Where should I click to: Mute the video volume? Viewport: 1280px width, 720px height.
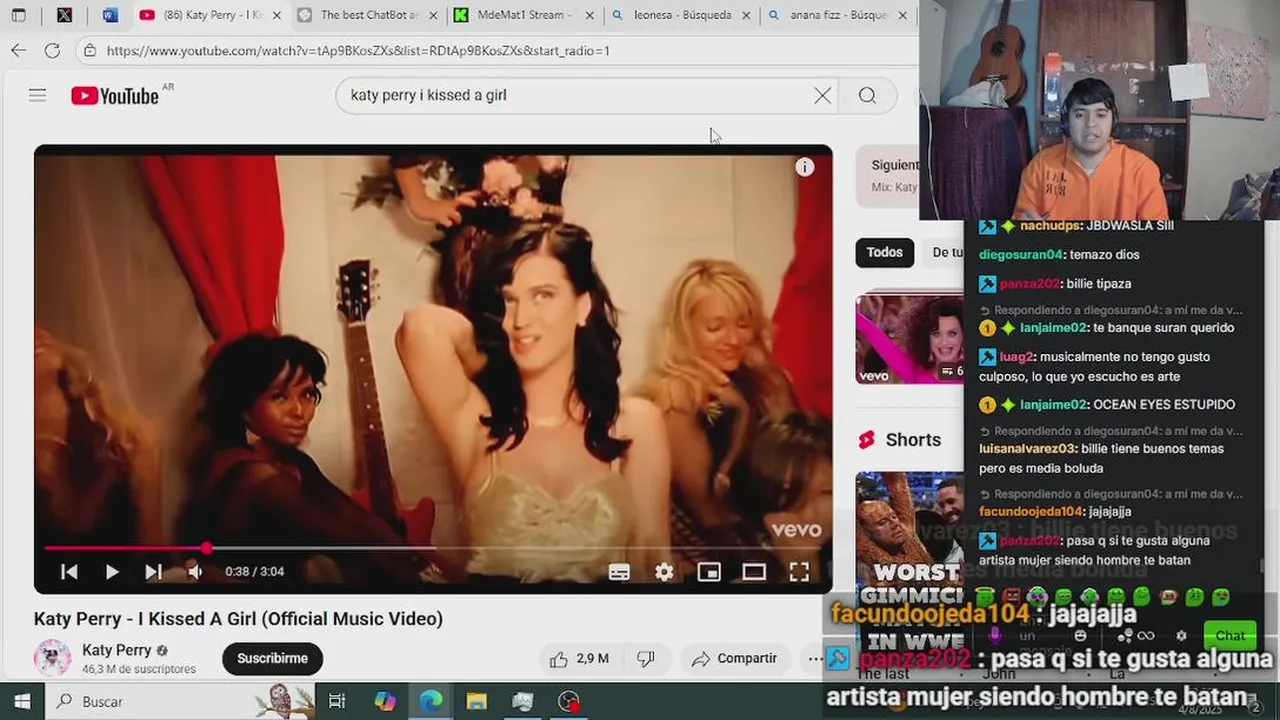click(x=195, y=572)
